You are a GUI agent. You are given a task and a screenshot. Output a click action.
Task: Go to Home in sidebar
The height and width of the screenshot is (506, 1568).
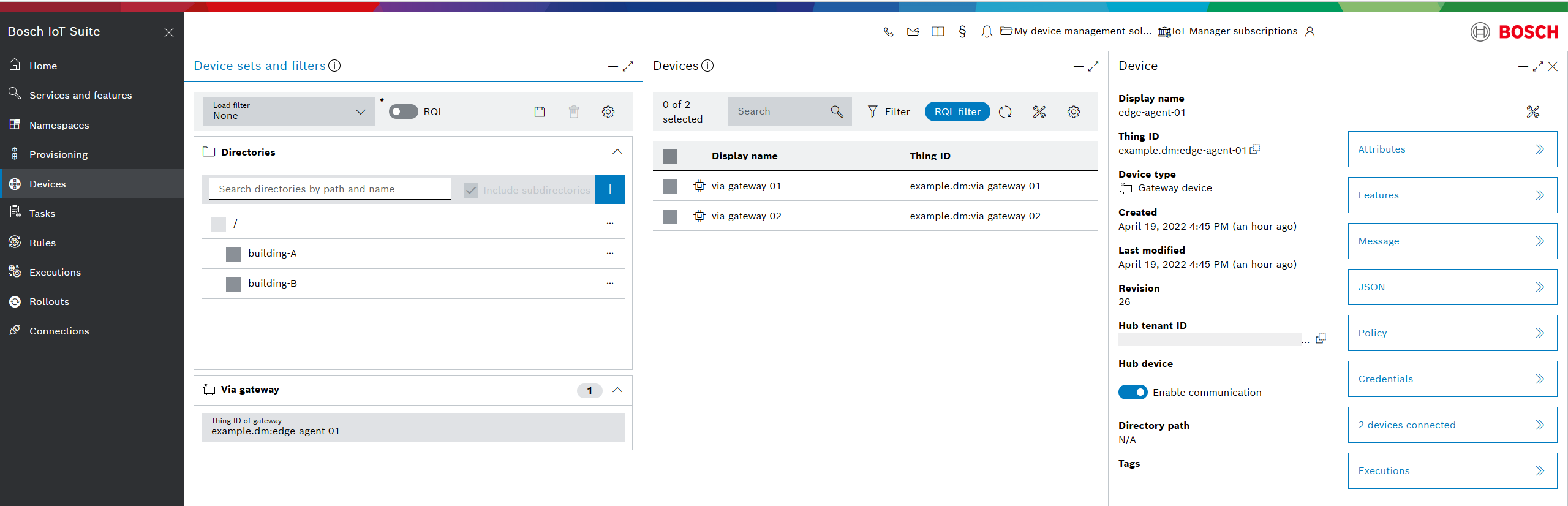(x=92, y=66)
